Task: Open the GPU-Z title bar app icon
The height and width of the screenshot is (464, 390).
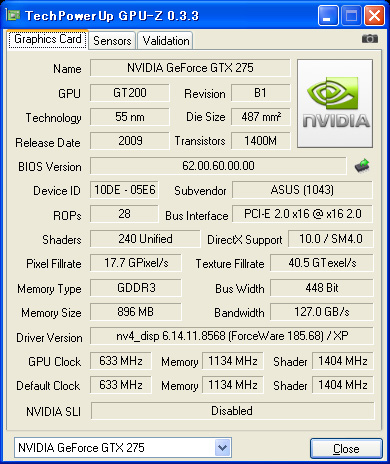Action: 13,15
